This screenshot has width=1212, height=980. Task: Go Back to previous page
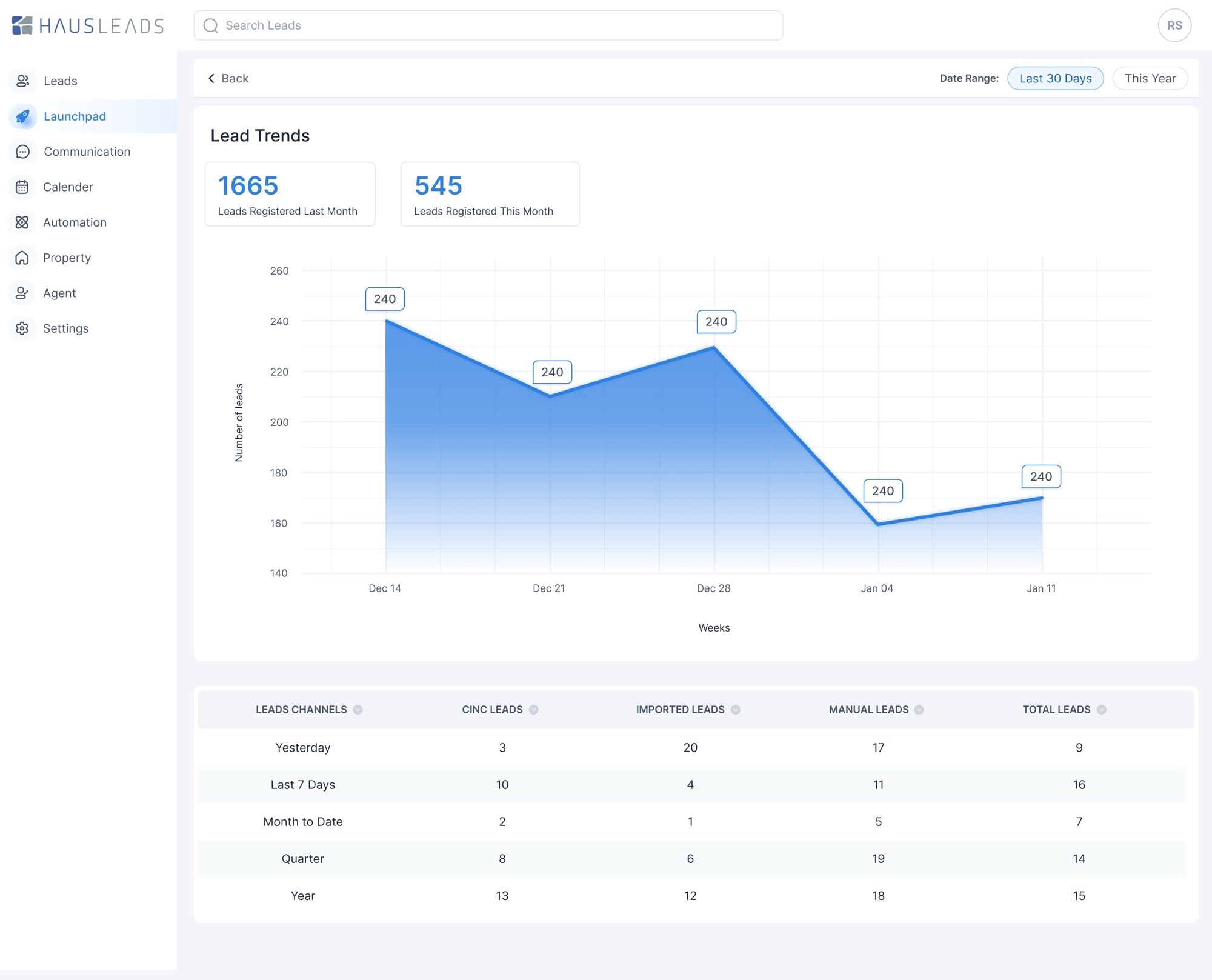pyautogui.click(x=228, y=78)
